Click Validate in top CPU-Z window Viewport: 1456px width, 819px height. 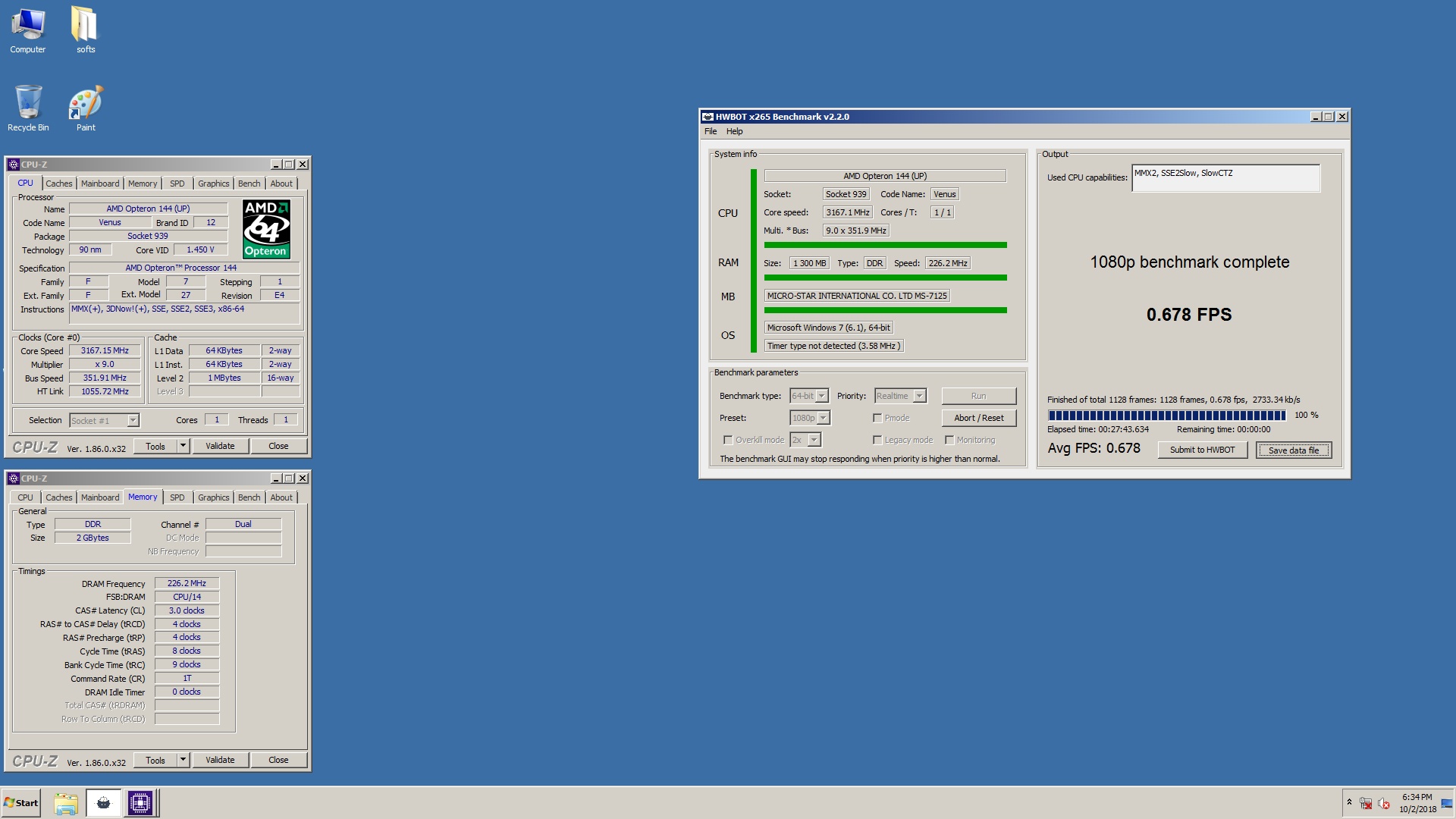[x=220, y=446]
